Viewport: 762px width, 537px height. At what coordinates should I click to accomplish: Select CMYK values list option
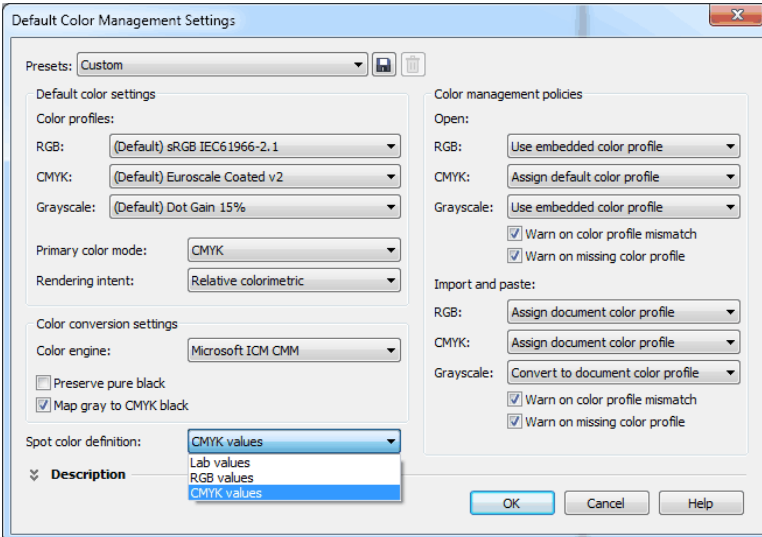(226, 492)
